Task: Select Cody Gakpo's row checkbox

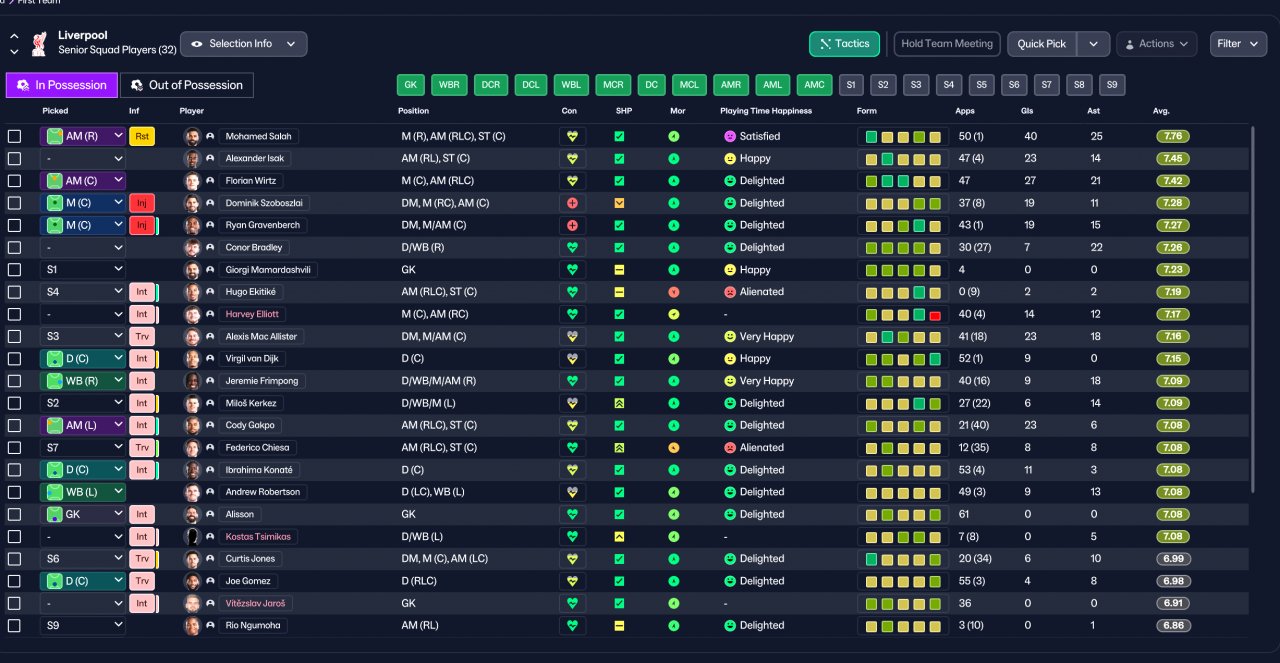Action: point(14,425)
